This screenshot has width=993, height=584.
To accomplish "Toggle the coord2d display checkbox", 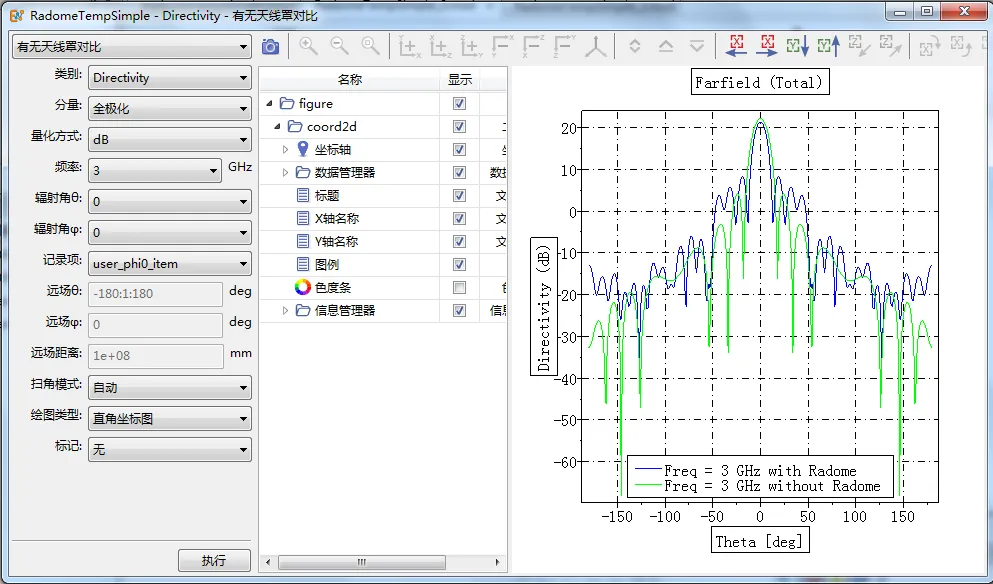I will coord(459,127).
